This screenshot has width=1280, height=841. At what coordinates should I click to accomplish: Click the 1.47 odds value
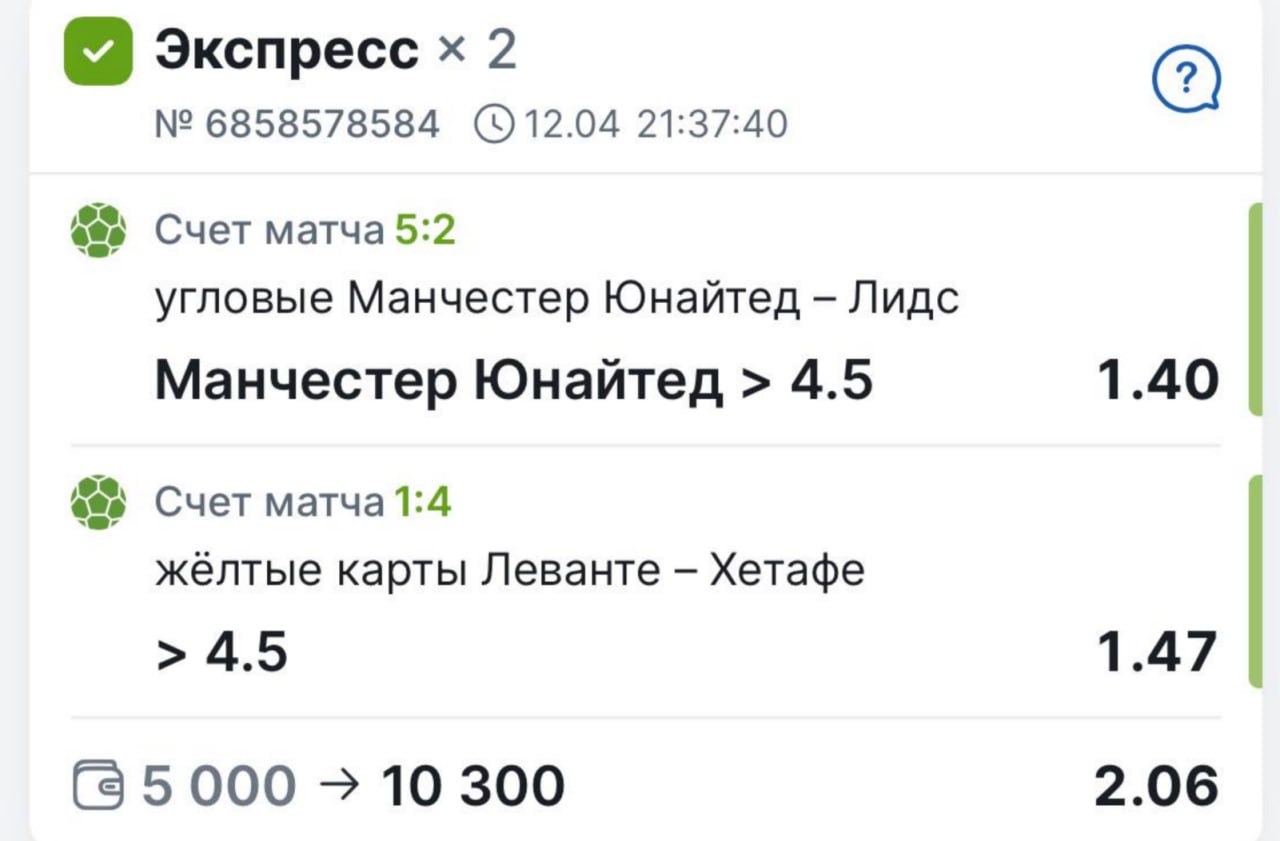[x=1157, y=652]
